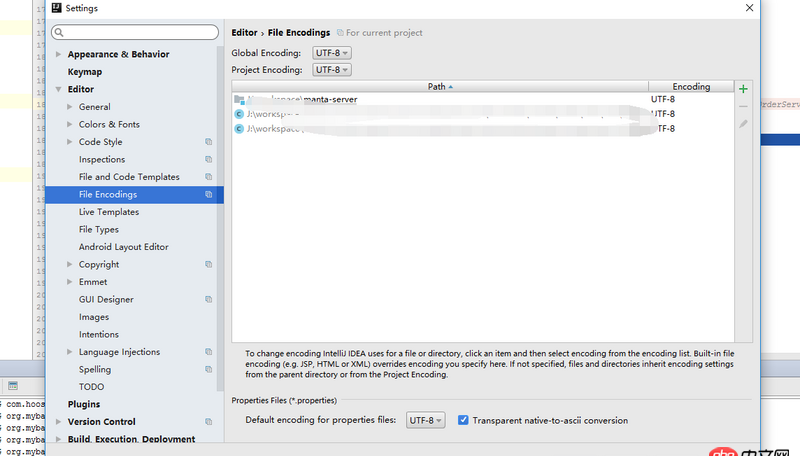Select Keymap in settings tree
800x456 pixels.
pyautogui.click(x=85, y=72)
